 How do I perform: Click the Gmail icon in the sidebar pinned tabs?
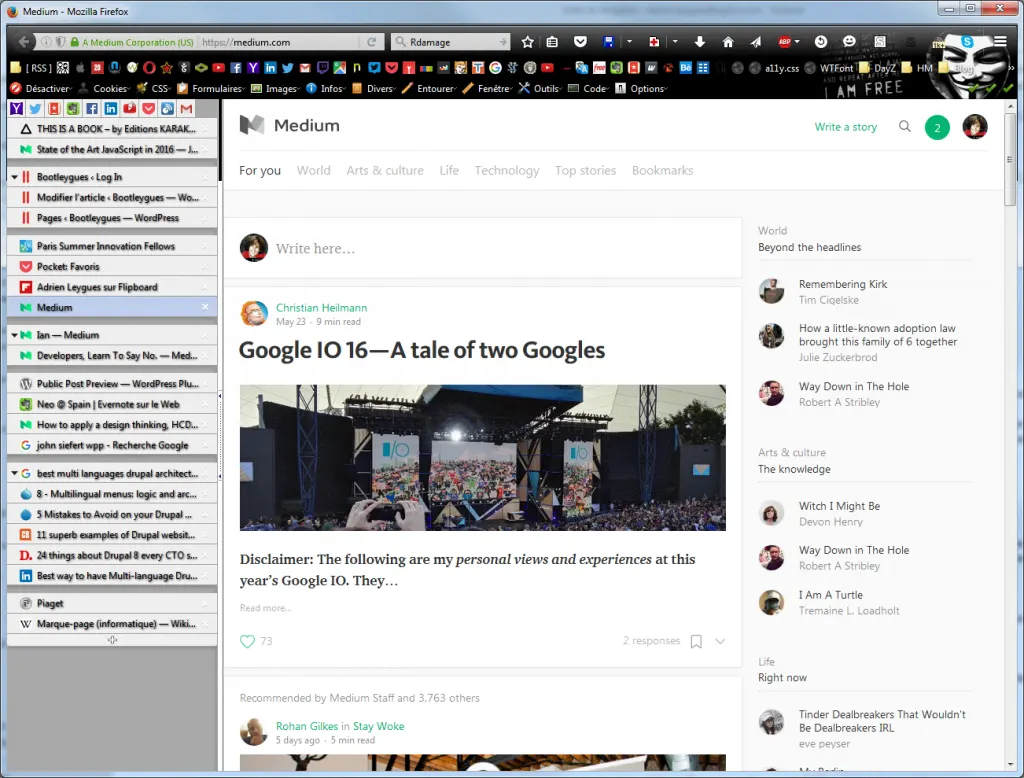tap(187, 108)
